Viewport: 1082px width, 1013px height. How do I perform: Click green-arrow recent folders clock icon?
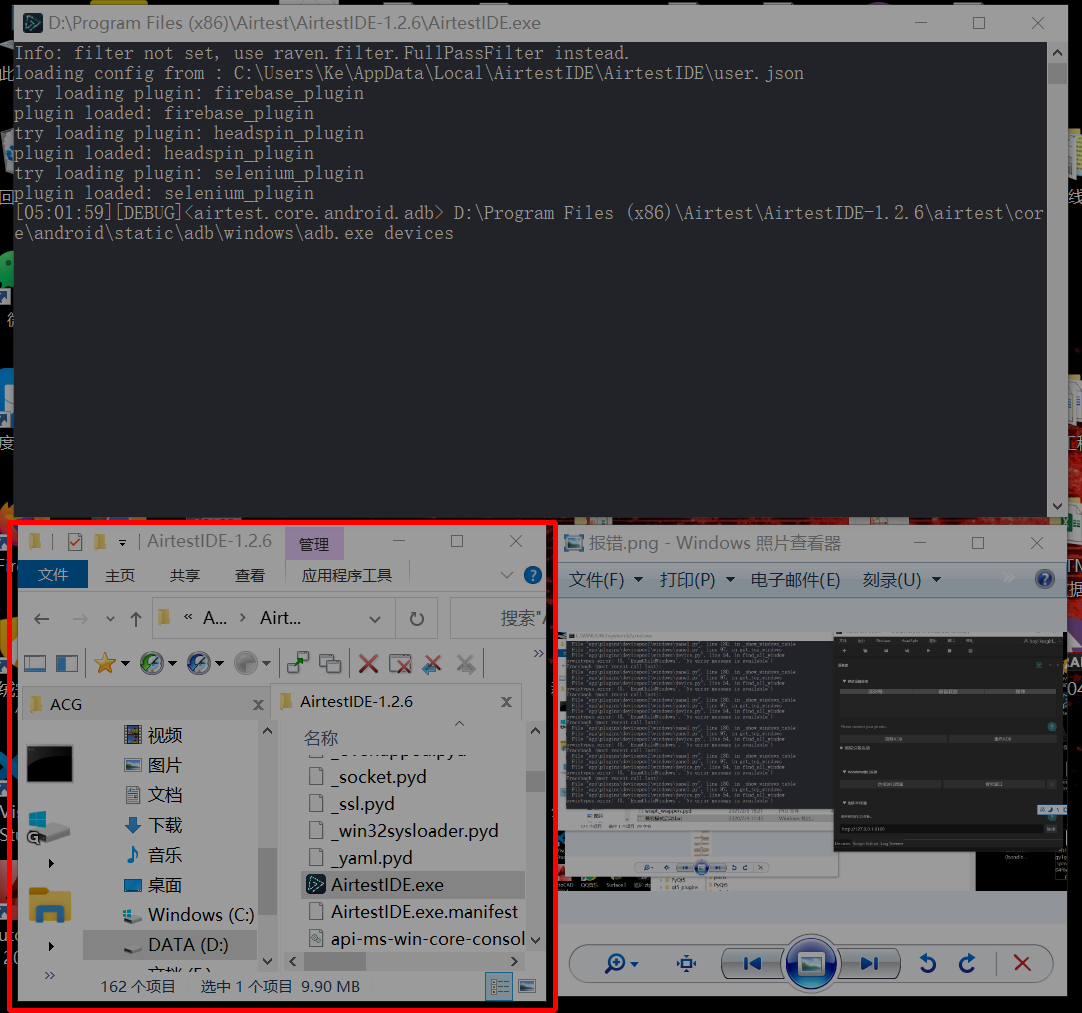coord(151,663)
